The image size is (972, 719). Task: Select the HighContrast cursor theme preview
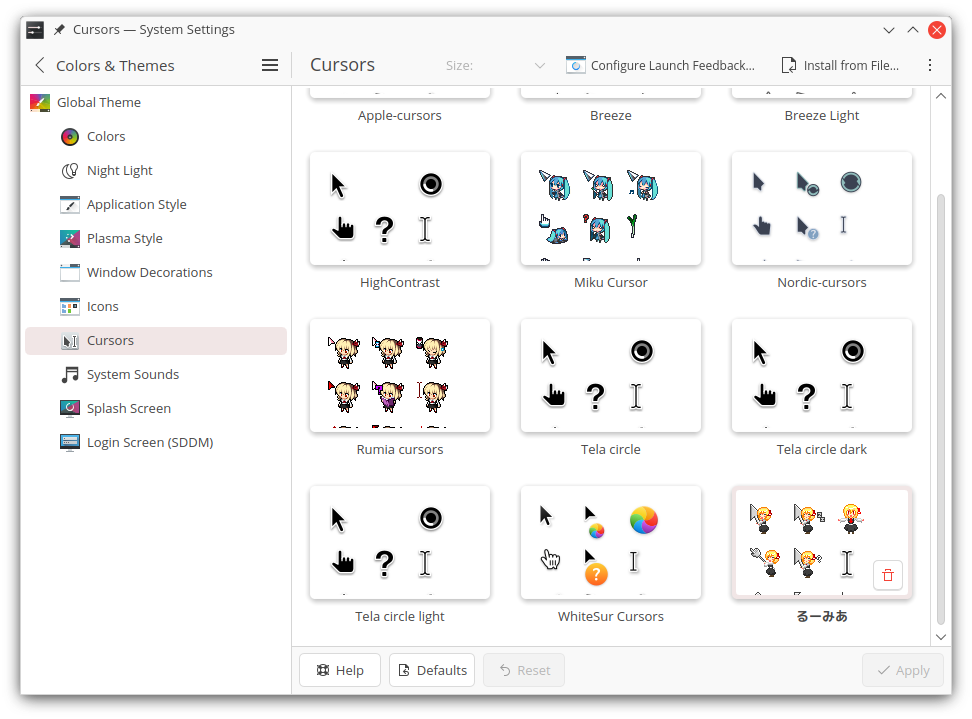[x=400, y=209]
